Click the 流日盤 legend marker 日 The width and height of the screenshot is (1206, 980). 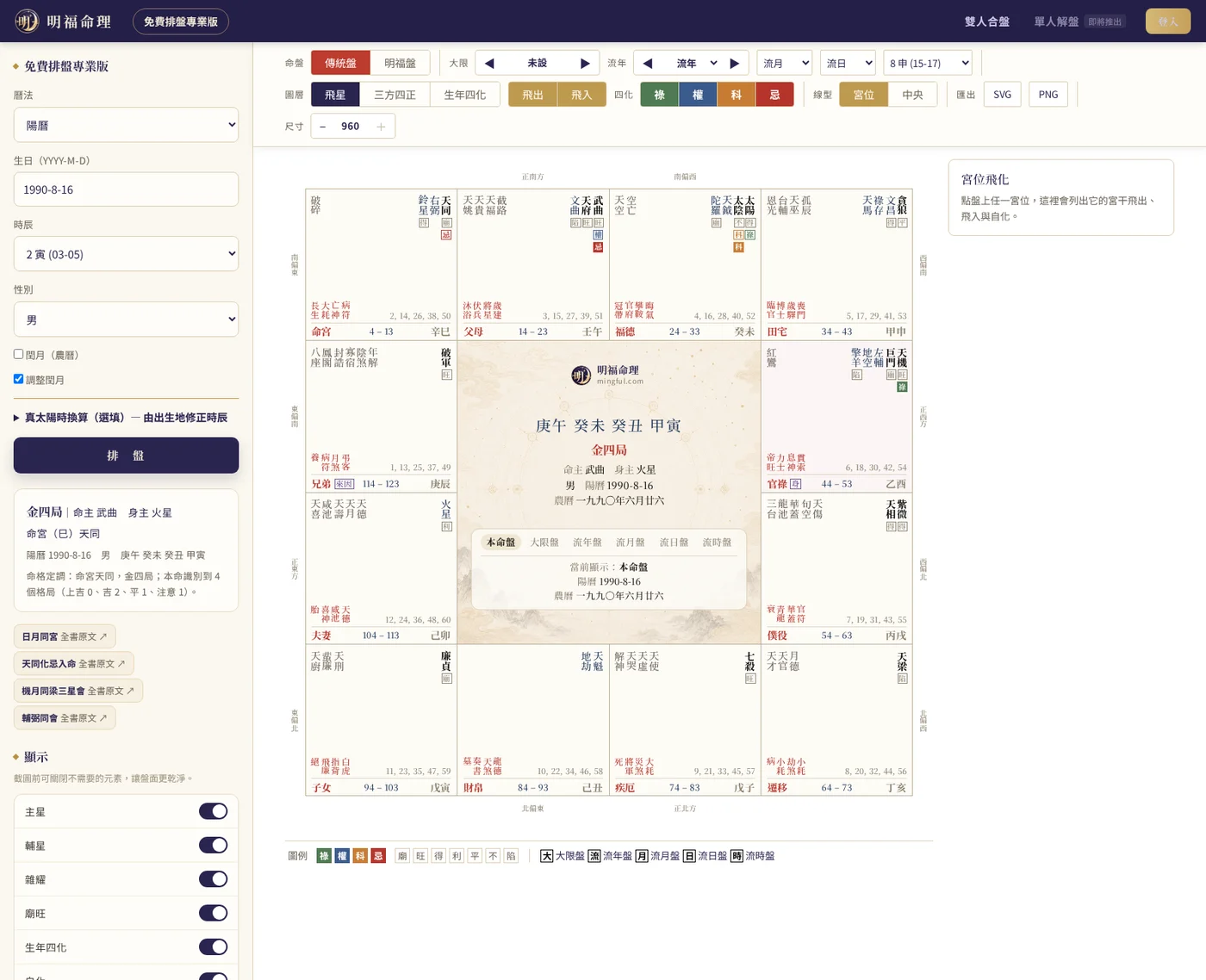coord(689,856)
